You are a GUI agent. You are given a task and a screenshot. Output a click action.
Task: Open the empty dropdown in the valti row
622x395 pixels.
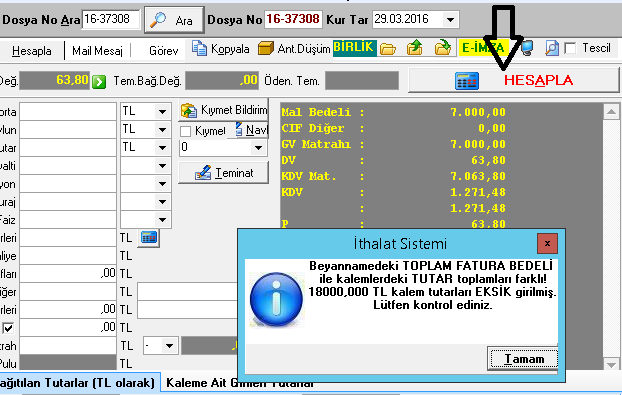click(162, 166)
